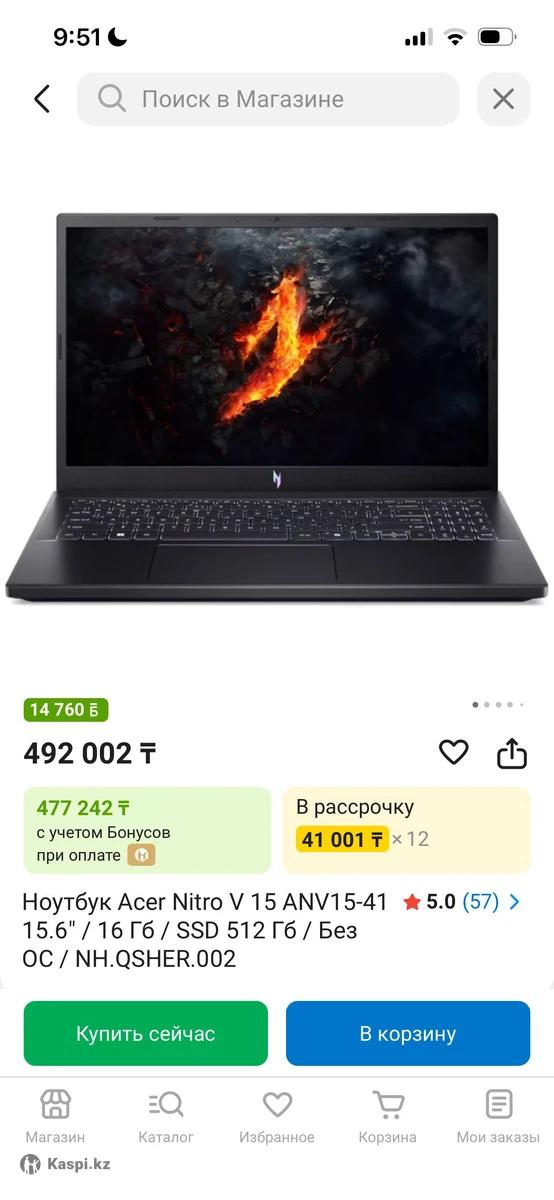Open the Acer Nitro laptop product image
The height and width of the screenshot is (1200, 554).
click(x=277, y=407)
